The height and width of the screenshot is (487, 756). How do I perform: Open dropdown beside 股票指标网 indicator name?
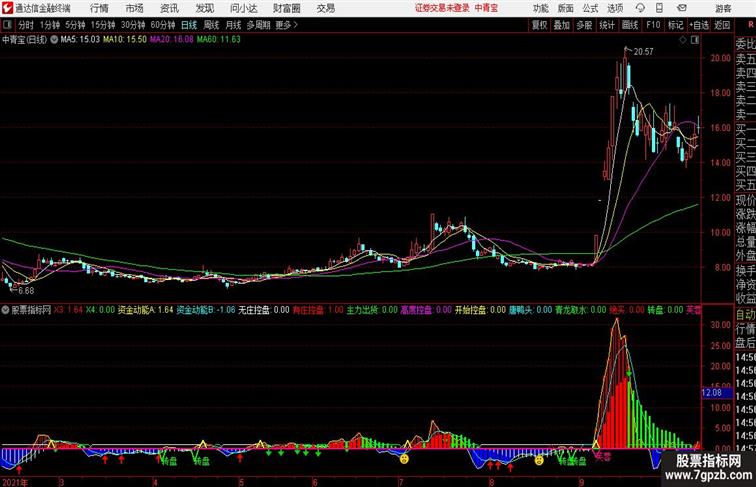pyautogui.click(x=6, y=310)
